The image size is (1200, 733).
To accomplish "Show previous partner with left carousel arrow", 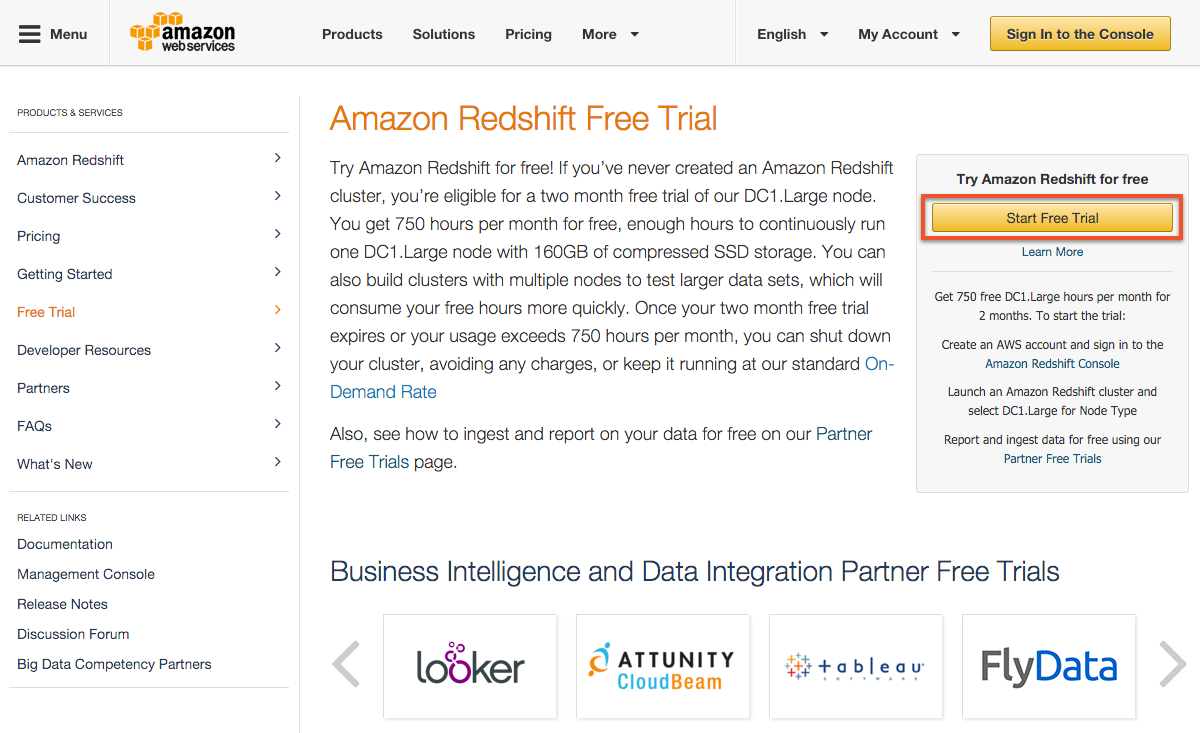I will tap(346, 665).
